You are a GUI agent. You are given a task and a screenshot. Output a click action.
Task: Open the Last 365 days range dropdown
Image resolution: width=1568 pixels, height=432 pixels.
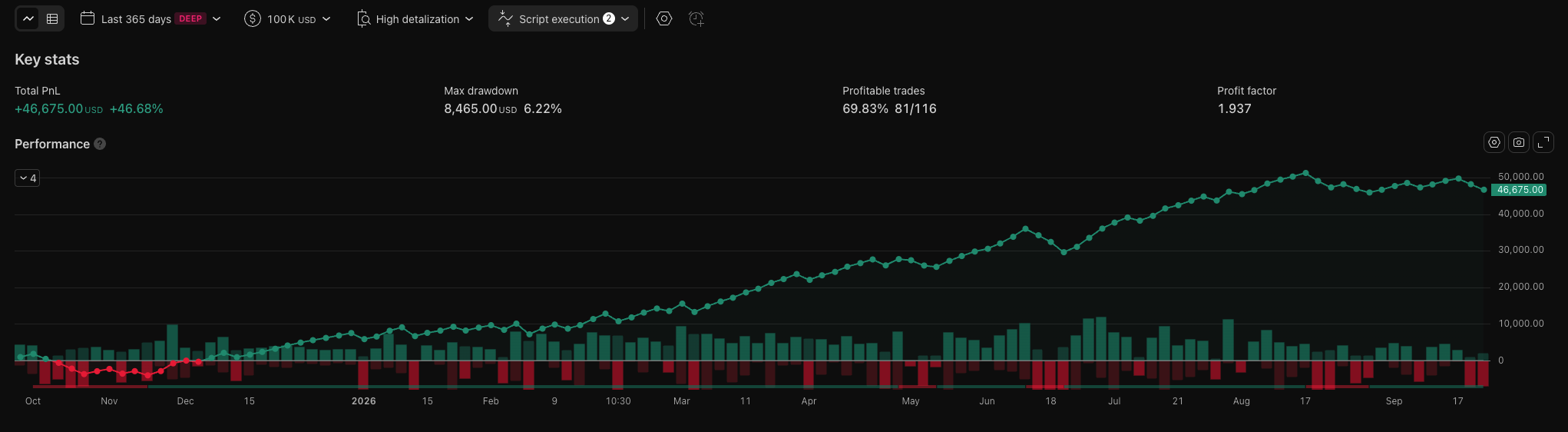(x=151, y=18)
